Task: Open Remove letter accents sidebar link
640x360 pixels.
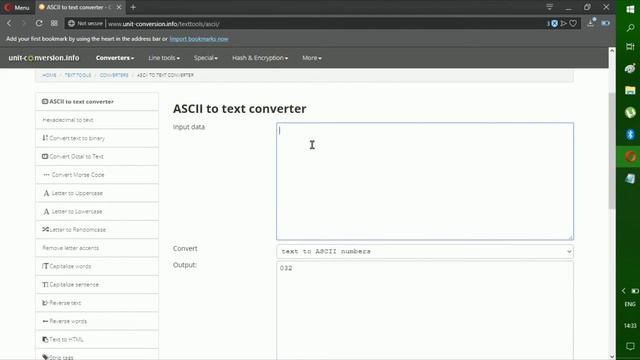Action: click(97, 248)
